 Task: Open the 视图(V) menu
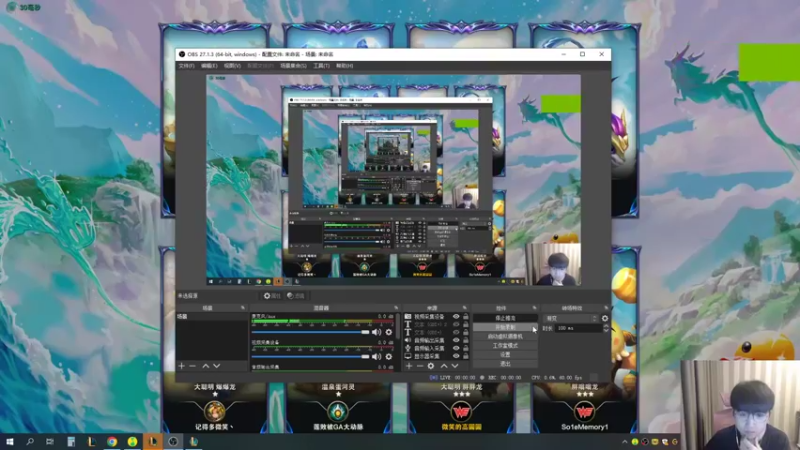coord(232,66)
